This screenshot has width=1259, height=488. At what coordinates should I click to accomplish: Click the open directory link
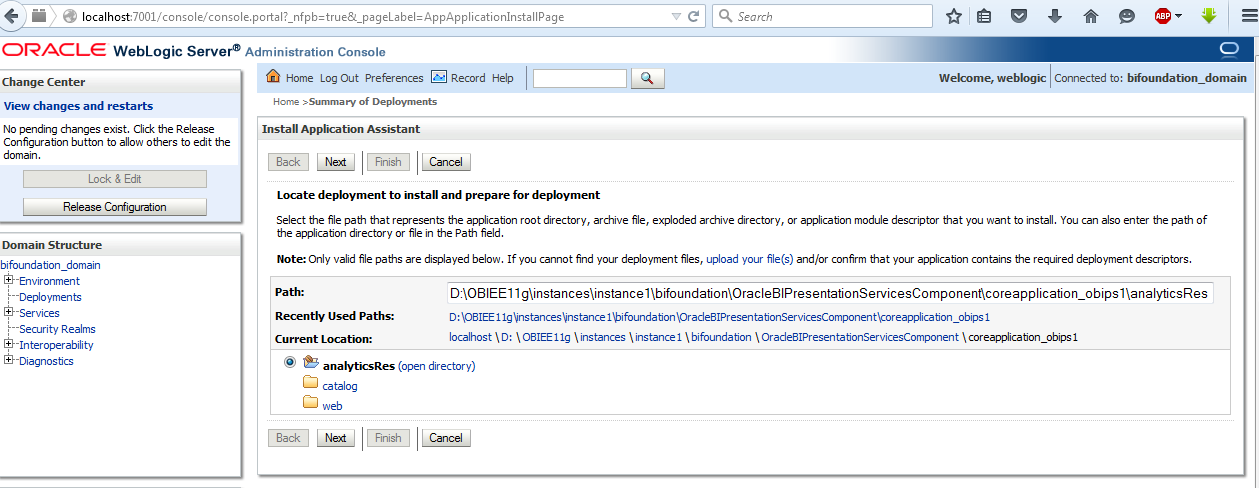pos(437,366)
